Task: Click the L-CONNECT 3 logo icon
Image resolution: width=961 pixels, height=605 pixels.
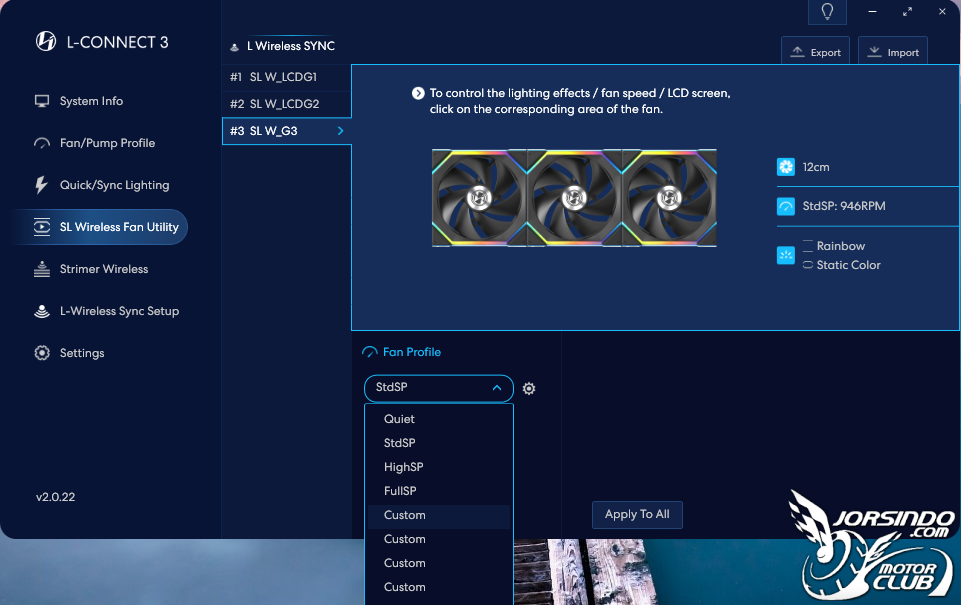Action: click(46, 41)
